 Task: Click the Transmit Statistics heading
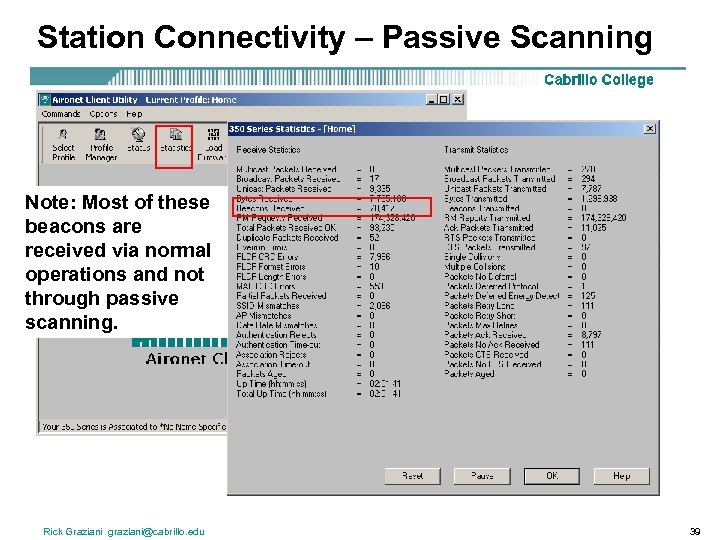point(476,150)
